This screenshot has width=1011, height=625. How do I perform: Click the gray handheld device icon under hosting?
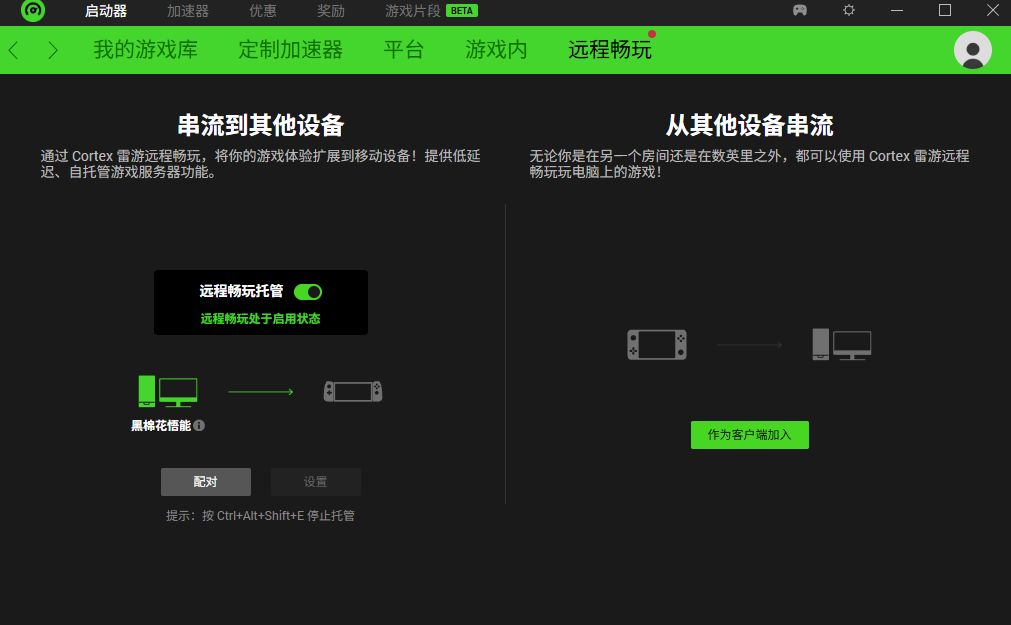[x=353, y=392]
